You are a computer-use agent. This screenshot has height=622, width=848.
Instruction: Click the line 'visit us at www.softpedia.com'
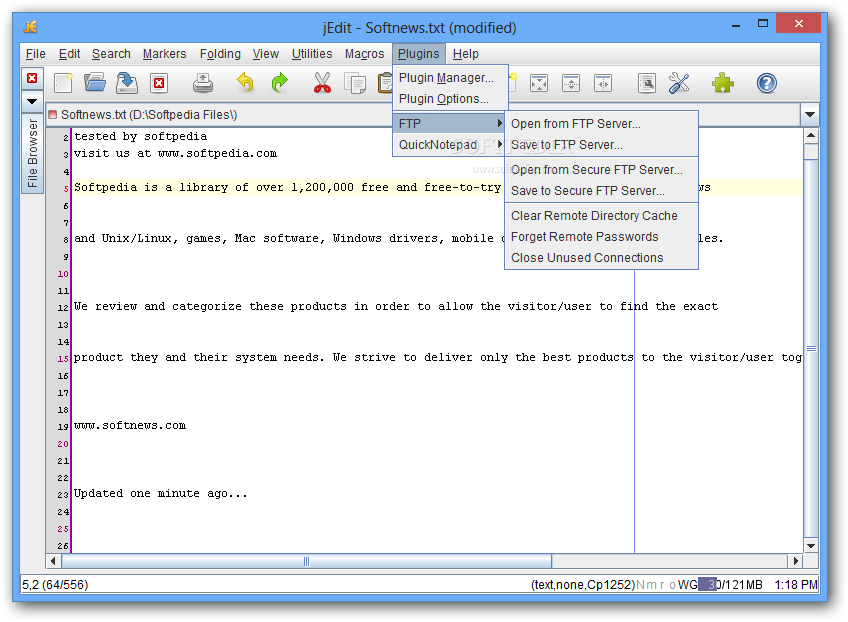pyautogui.click(x=175, y=154)
